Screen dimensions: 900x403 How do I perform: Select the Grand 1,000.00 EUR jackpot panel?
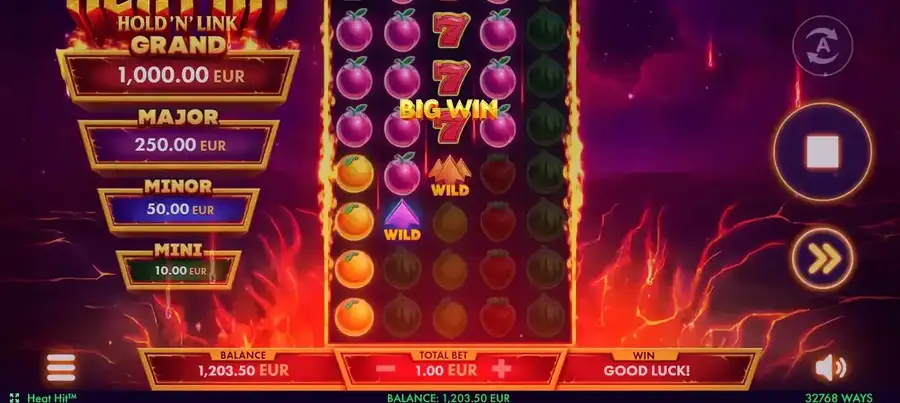click(x=178, y=75)
